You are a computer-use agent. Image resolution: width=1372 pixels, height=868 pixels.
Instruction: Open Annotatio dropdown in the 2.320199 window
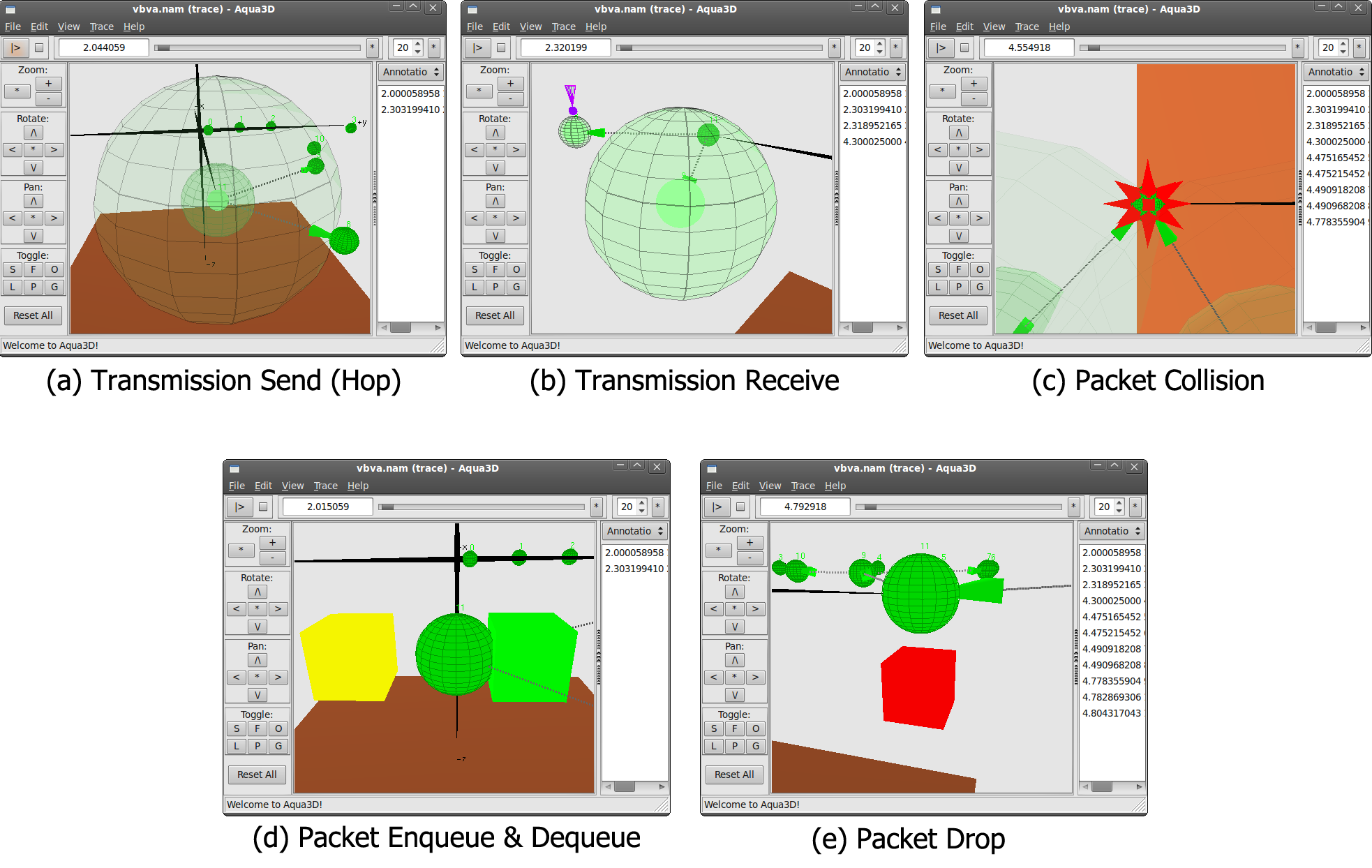click(x=872, y=72)
